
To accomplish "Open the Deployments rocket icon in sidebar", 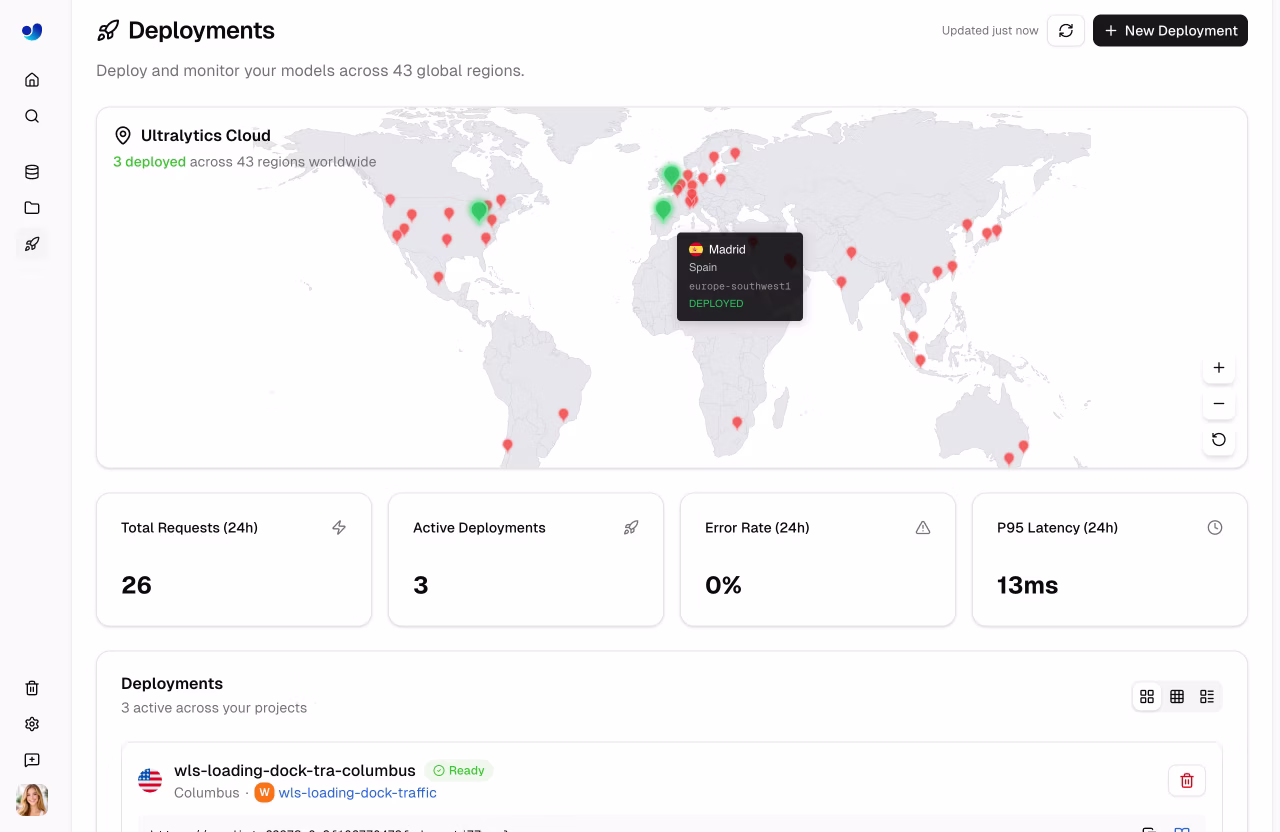I will pyautogui.click(x=31, y=243).
